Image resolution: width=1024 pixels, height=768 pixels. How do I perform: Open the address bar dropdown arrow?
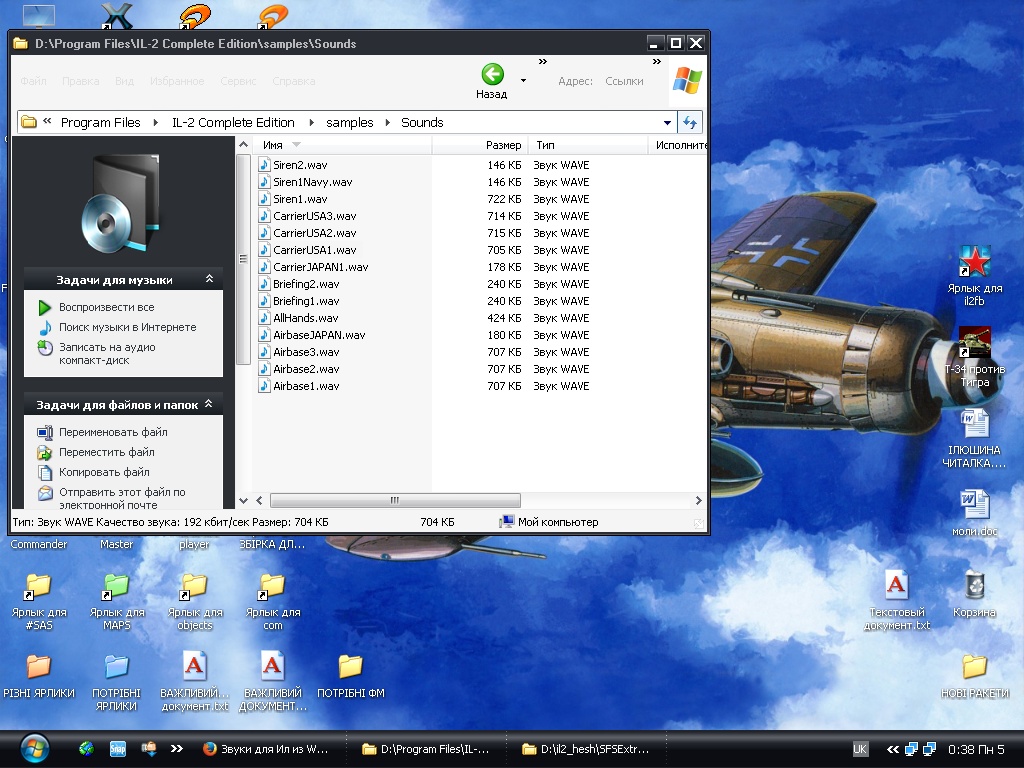pyautogui.click(x=667, y=123)
